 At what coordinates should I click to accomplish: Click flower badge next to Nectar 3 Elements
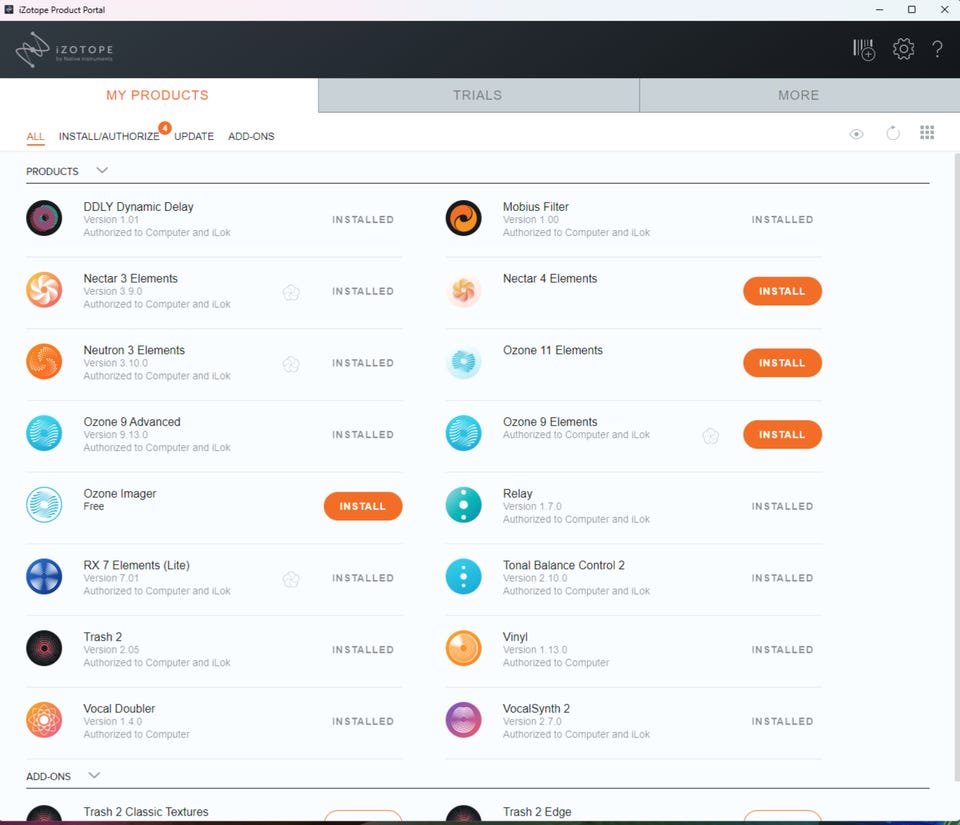click(x=291, y=293)
